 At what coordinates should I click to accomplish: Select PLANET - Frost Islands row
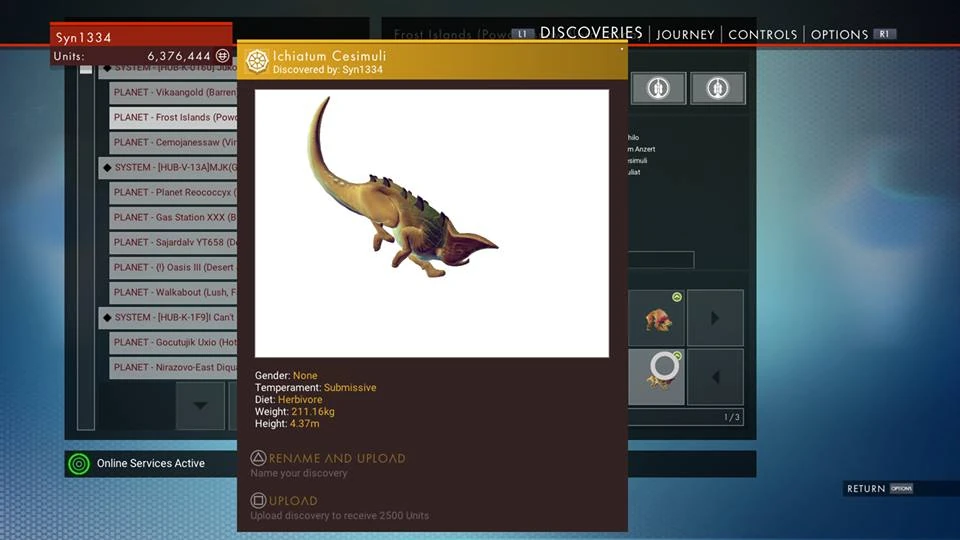click(173, 118)
